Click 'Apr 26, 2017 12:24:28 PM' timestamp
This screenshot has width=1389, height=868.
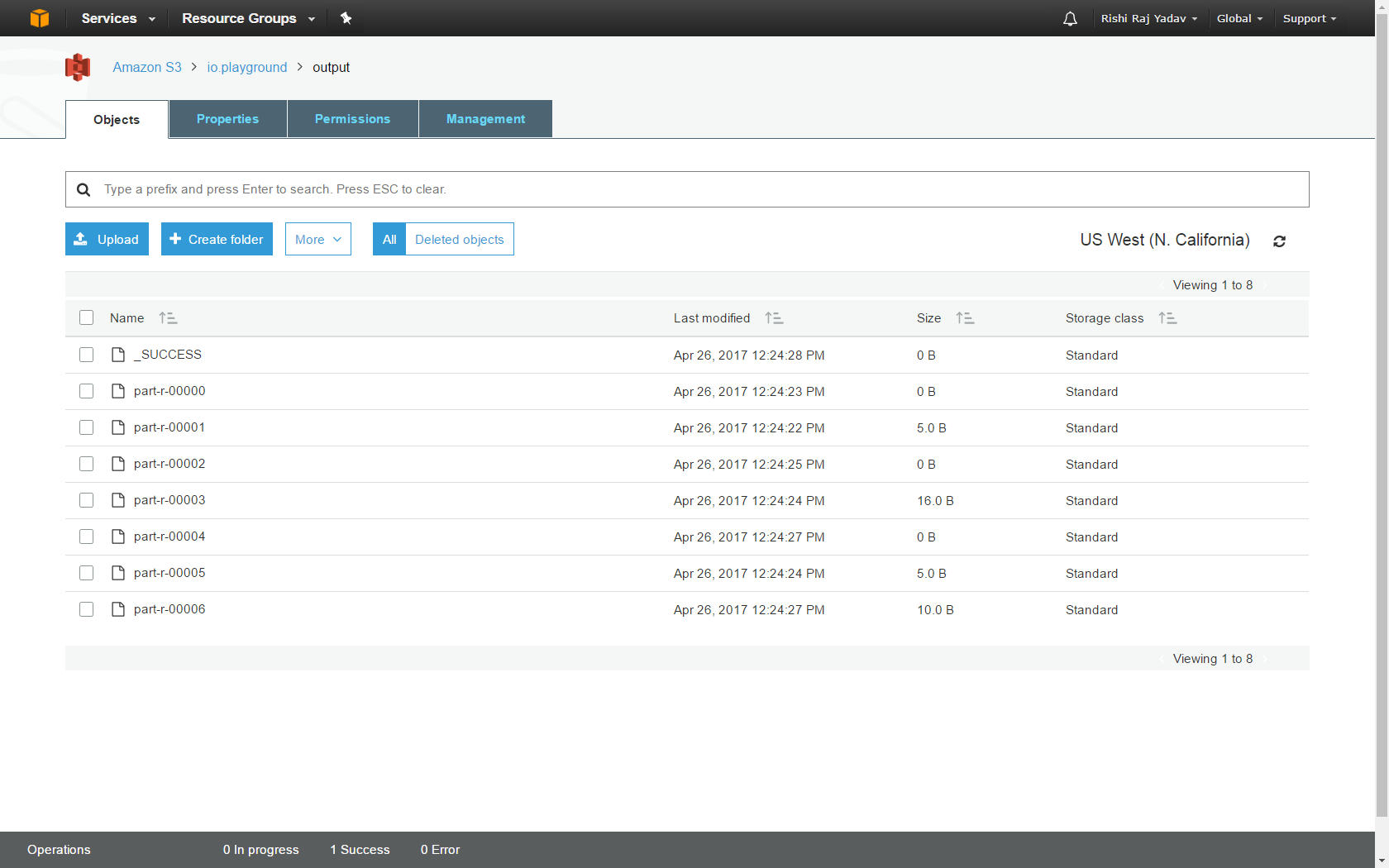(749, 355)
